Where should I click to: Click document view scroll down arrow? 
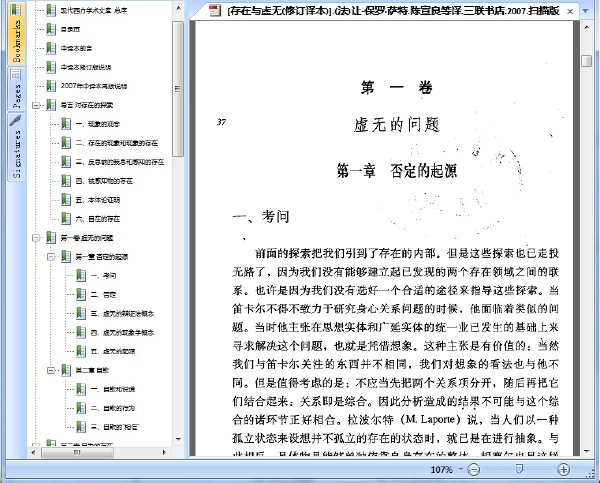coord(587,452)
